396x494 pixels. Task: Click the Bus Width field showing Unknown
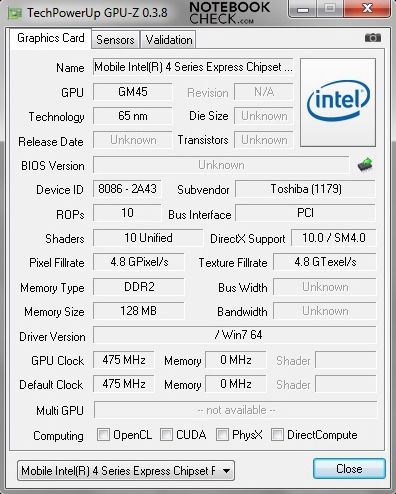point(325,287)
